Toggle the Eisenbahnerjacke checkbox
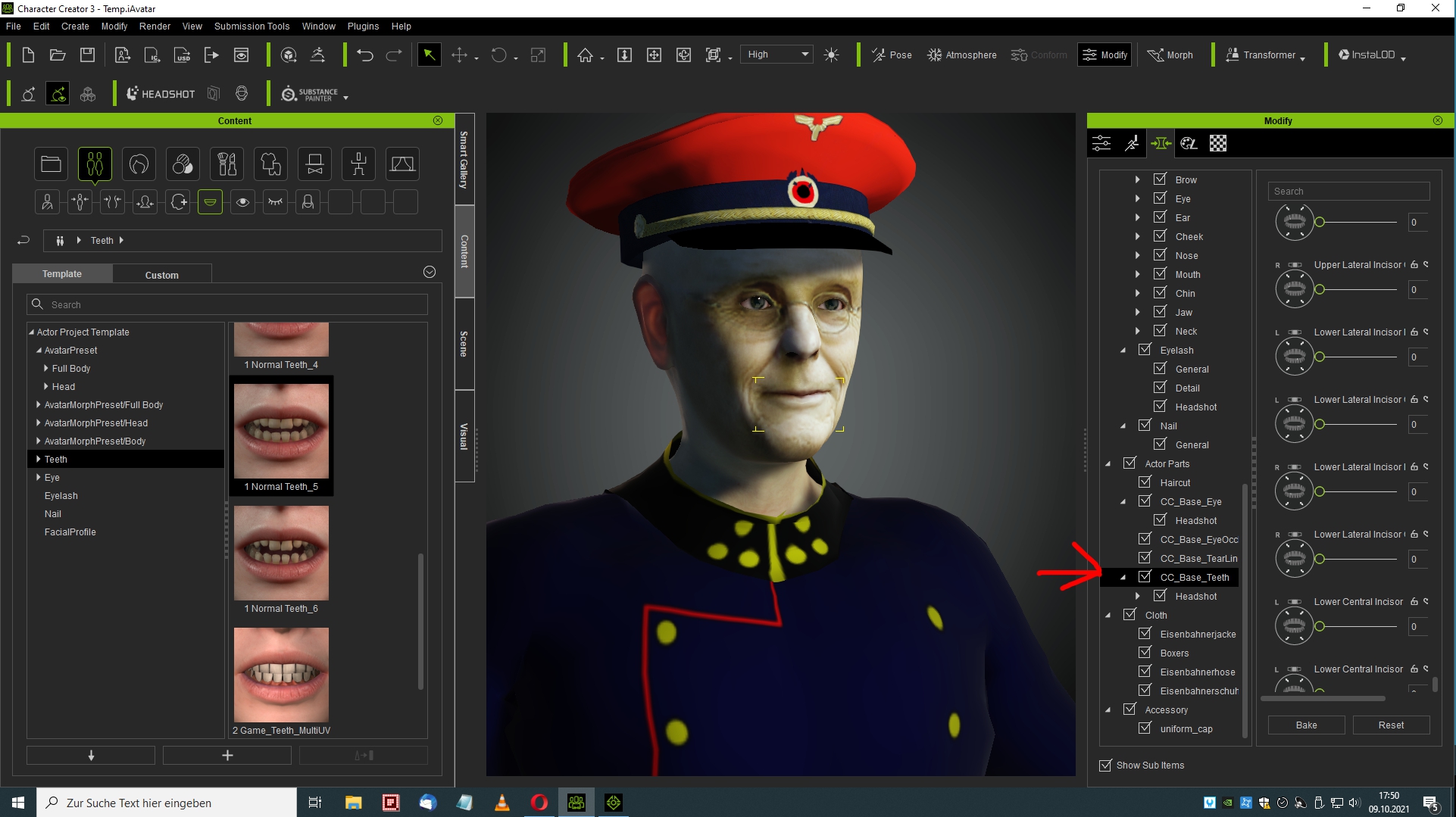The image size is (1456, 817). click(x=1145, y=634)
